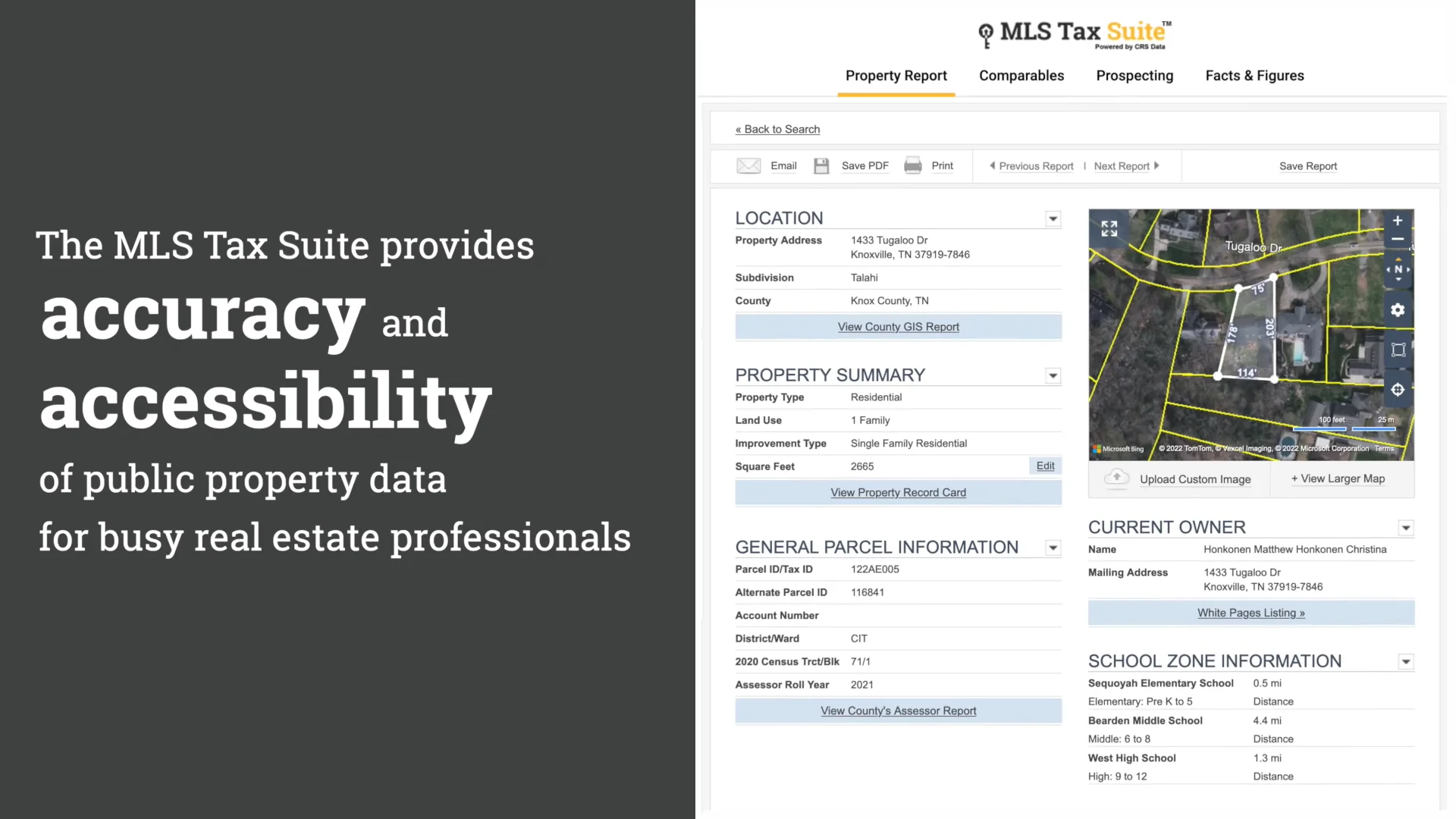Open the map settings gear

(x=1398, y=309)
